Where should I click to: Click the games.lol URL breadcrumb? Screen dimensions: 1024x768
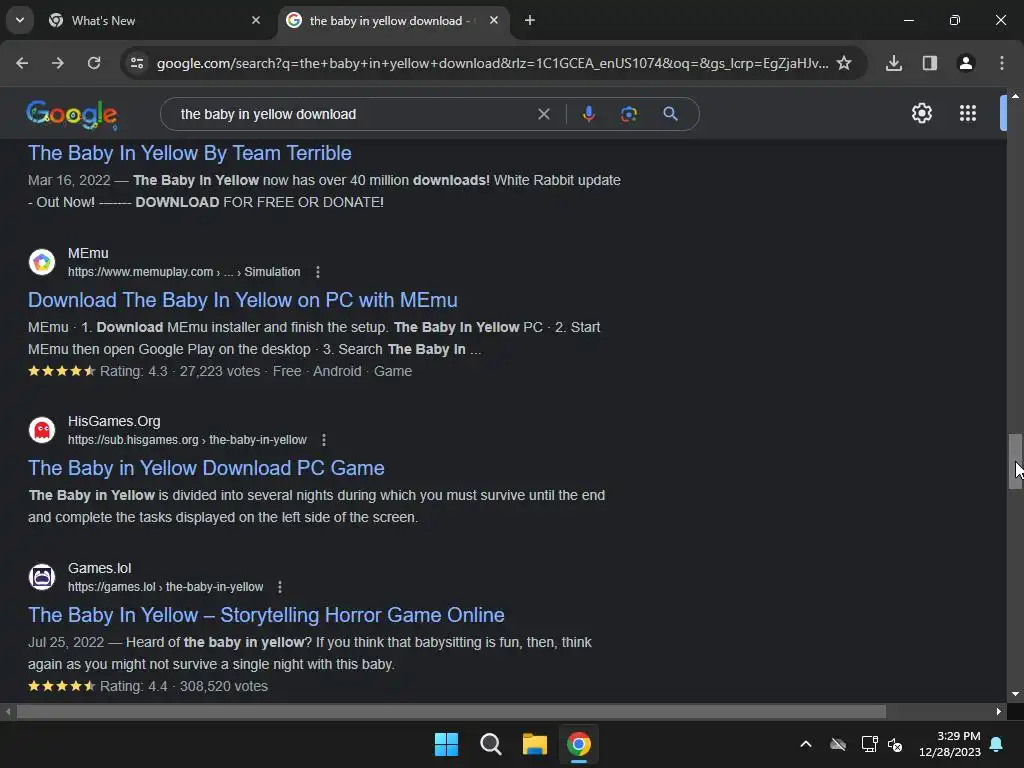click(x=166, y=587)
